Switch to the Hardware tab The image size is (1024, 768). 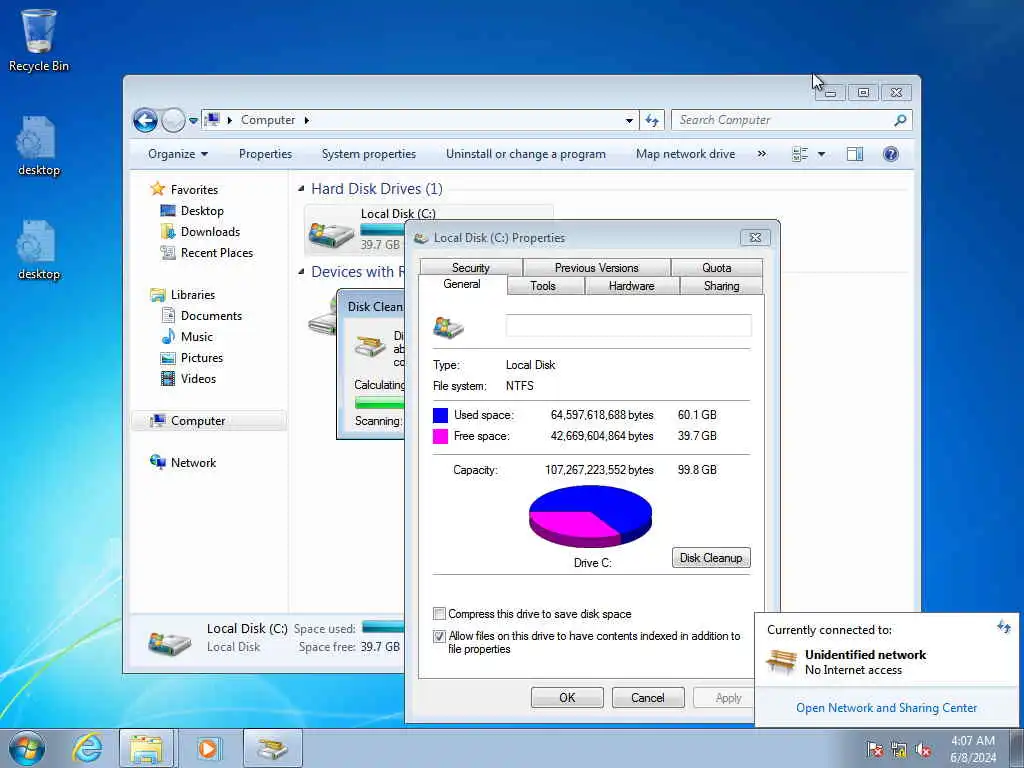pos(632,286)
